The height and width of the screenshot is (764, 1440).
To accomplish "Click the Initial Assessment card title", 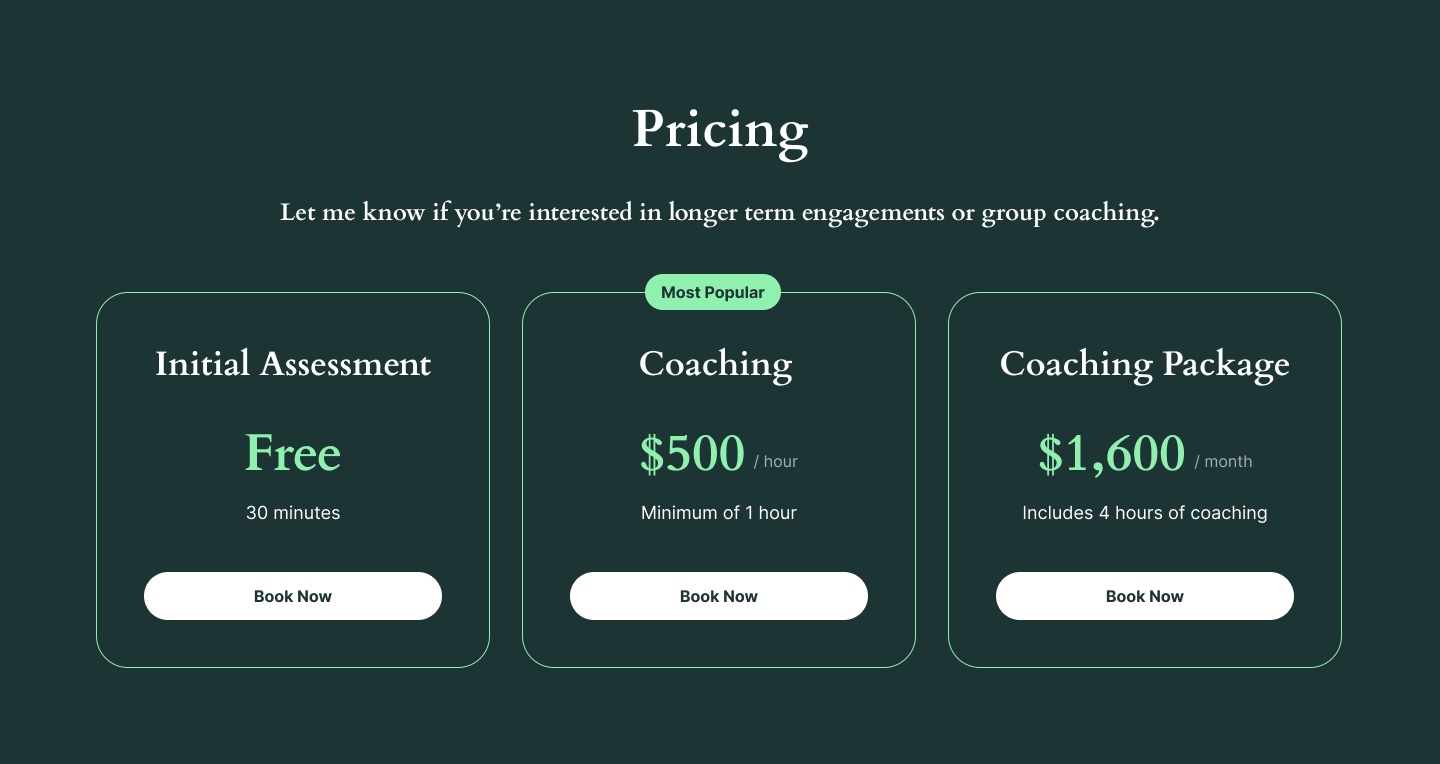I will coord(293,364).
